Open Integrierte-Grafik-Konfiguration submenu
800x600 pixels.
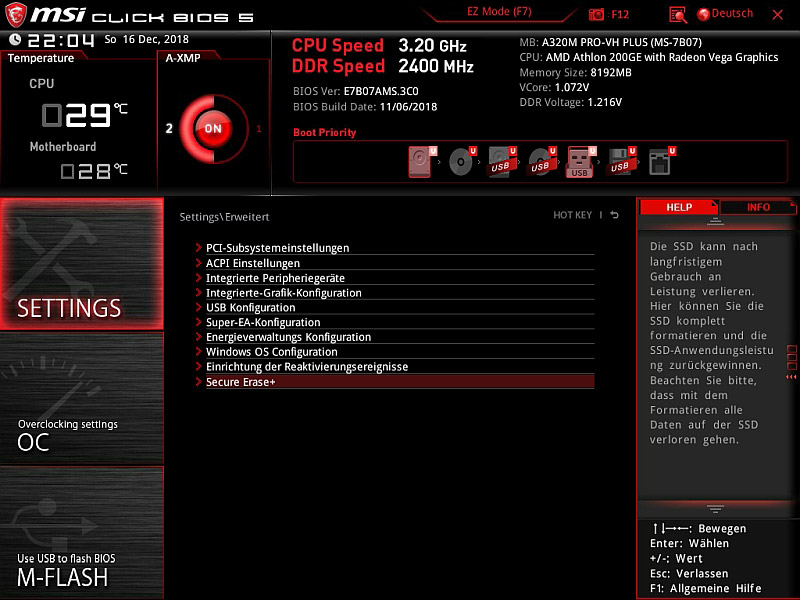coord(395,293)
